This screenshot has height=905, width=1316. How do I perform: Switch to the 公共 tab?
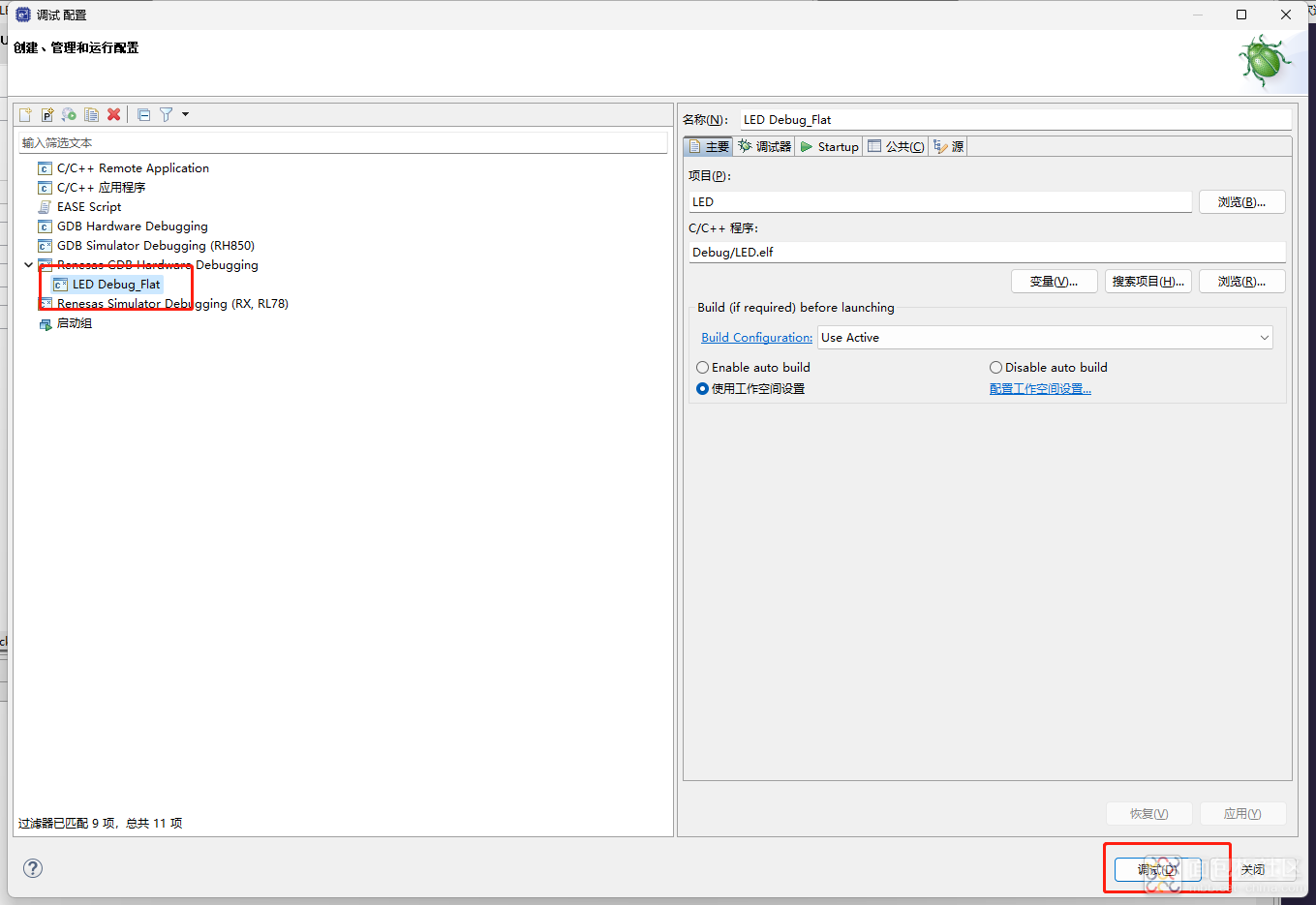[x=896, y=146]
